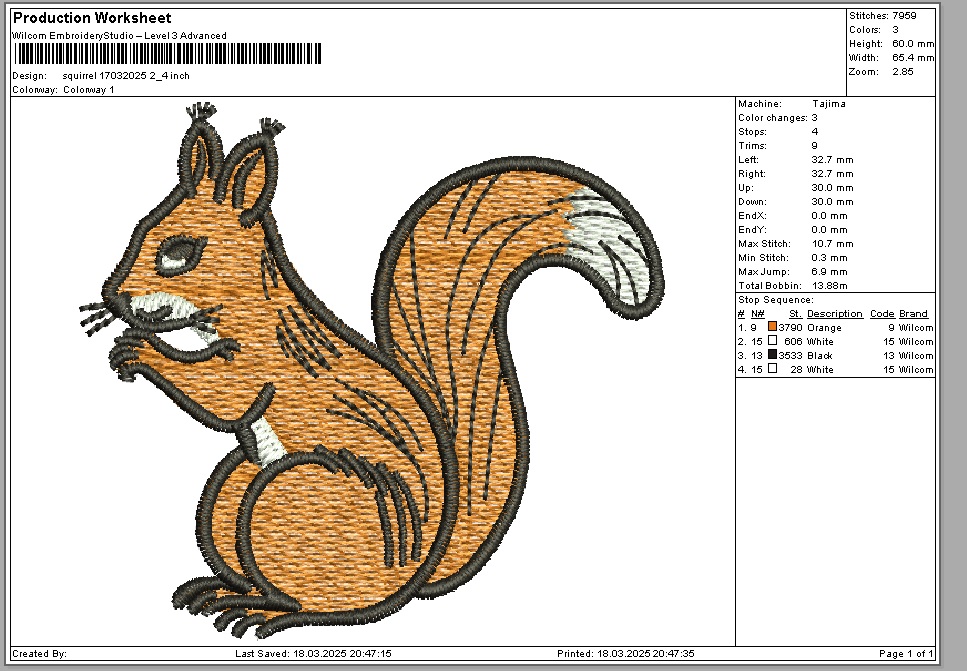The width and height of the screenshot is (967, 671).
Task: Click the Black swatch in Stop Sequence
Action: click(772, 355)
